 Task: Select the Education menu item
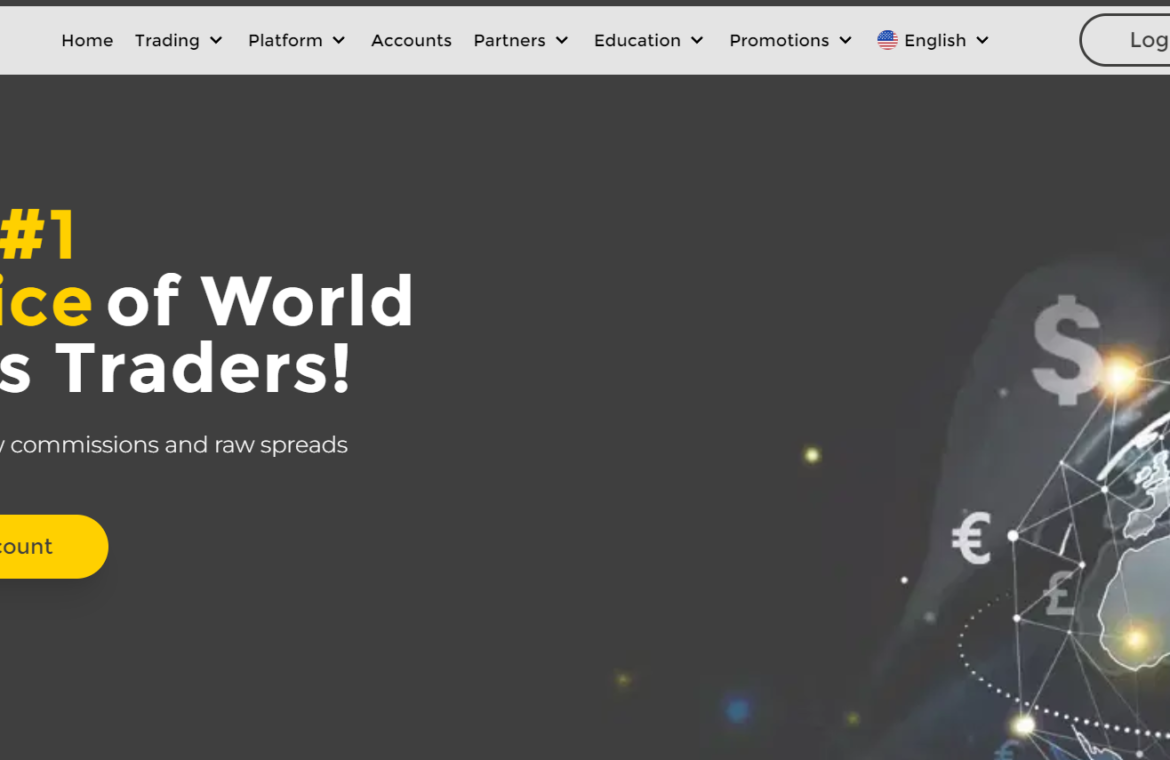pyautogui.click(x=648, y=40)
